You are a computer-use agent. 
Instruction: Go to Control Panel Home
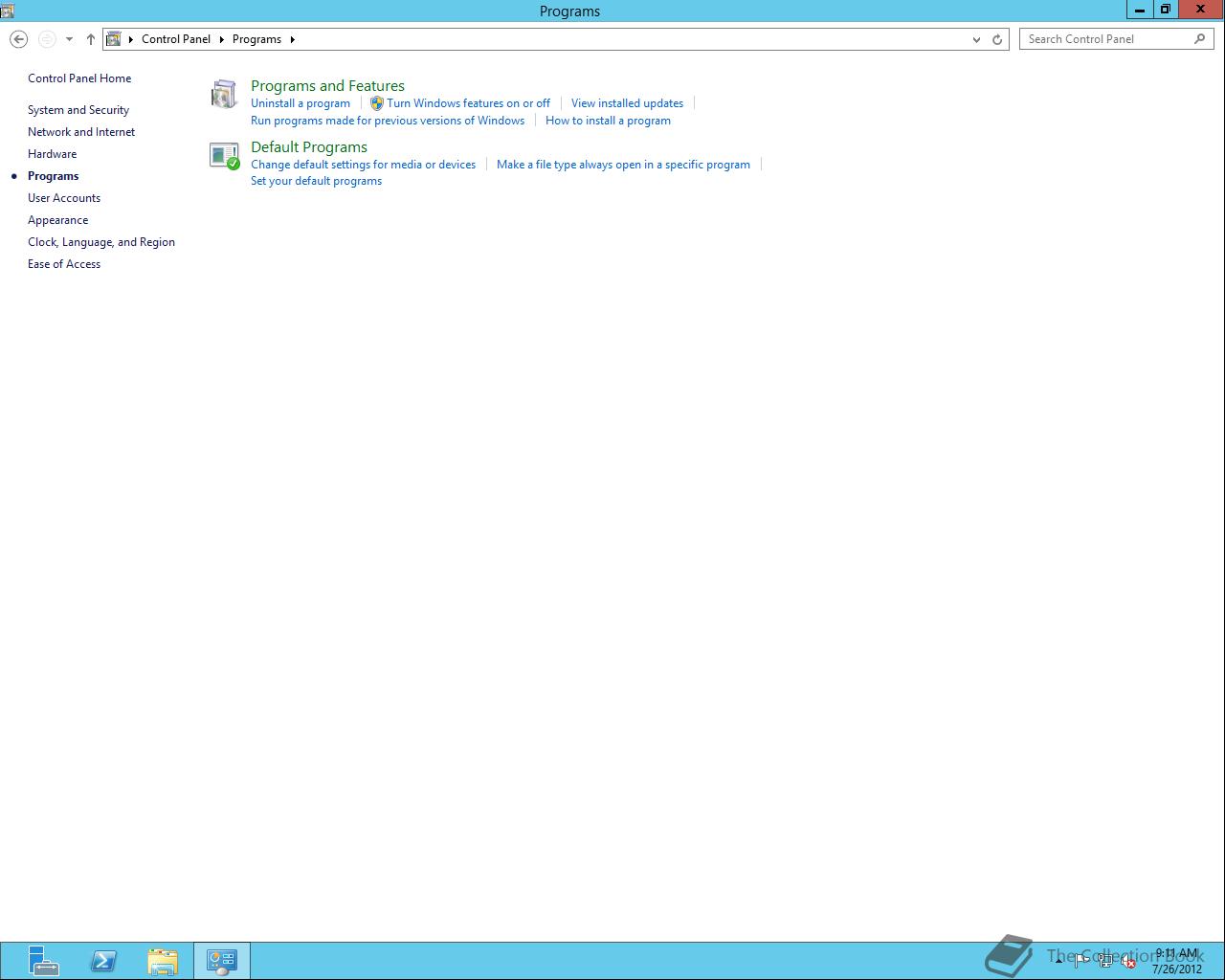click(79, 78)
